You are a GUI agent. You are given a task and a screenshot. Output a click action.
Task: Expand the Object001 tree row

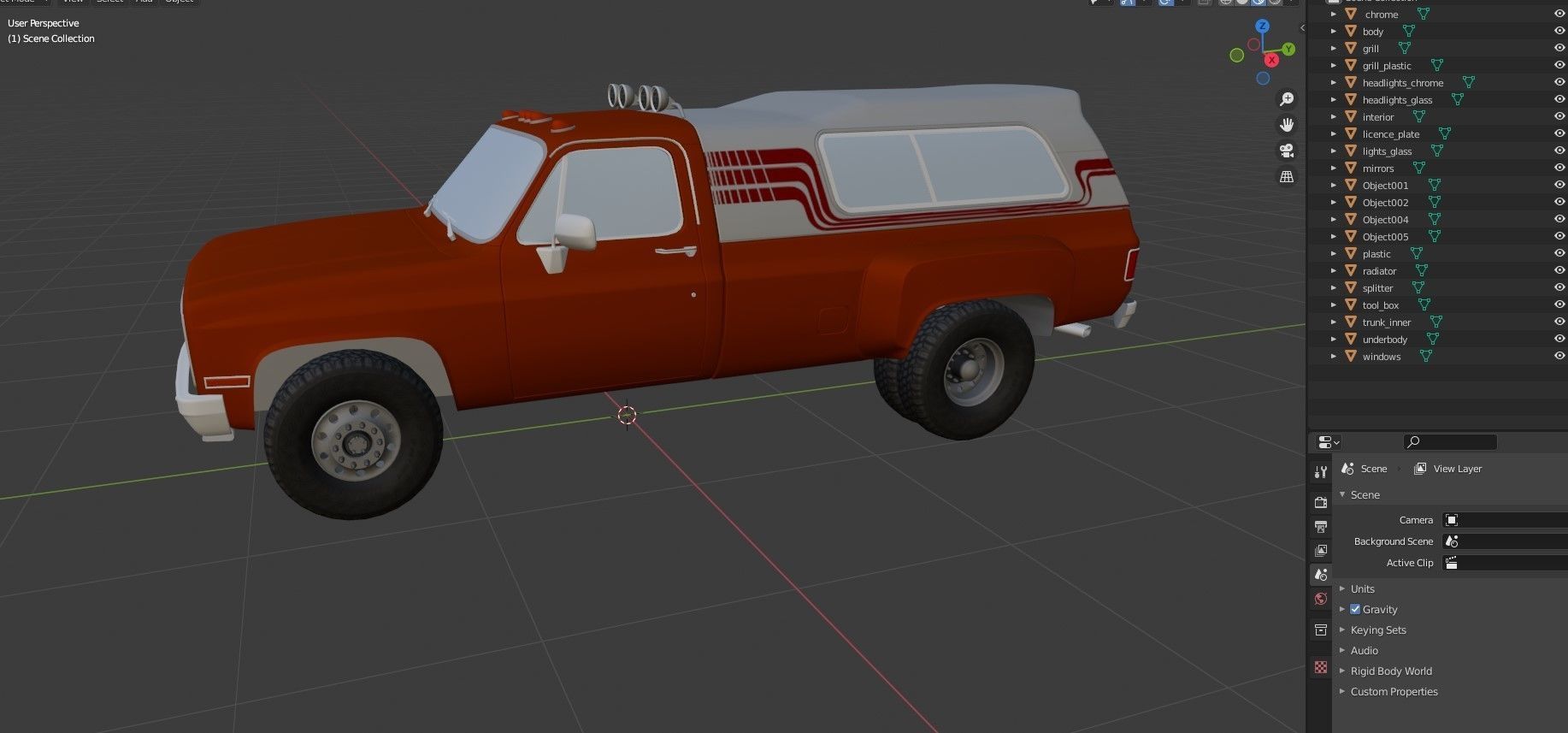click(x=1333, y=185)
